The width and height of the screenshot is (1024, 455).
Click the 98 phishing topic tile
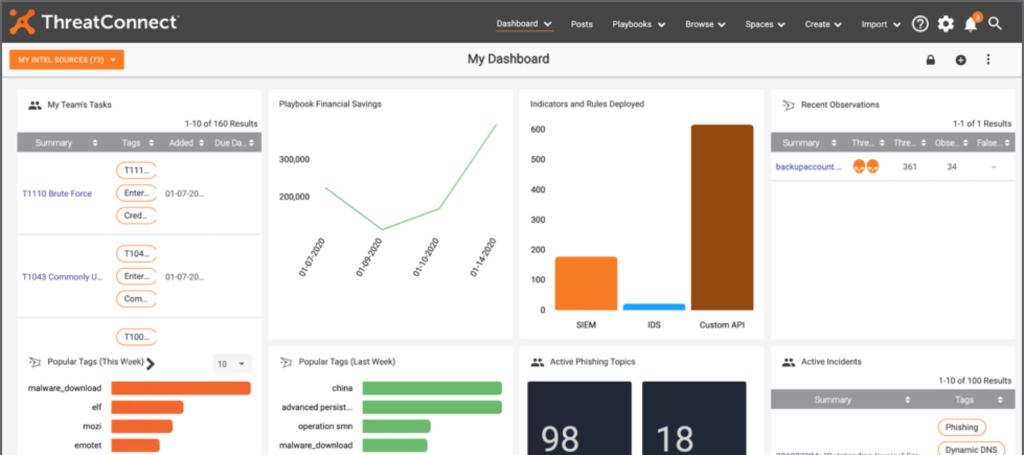pos(579,418)
